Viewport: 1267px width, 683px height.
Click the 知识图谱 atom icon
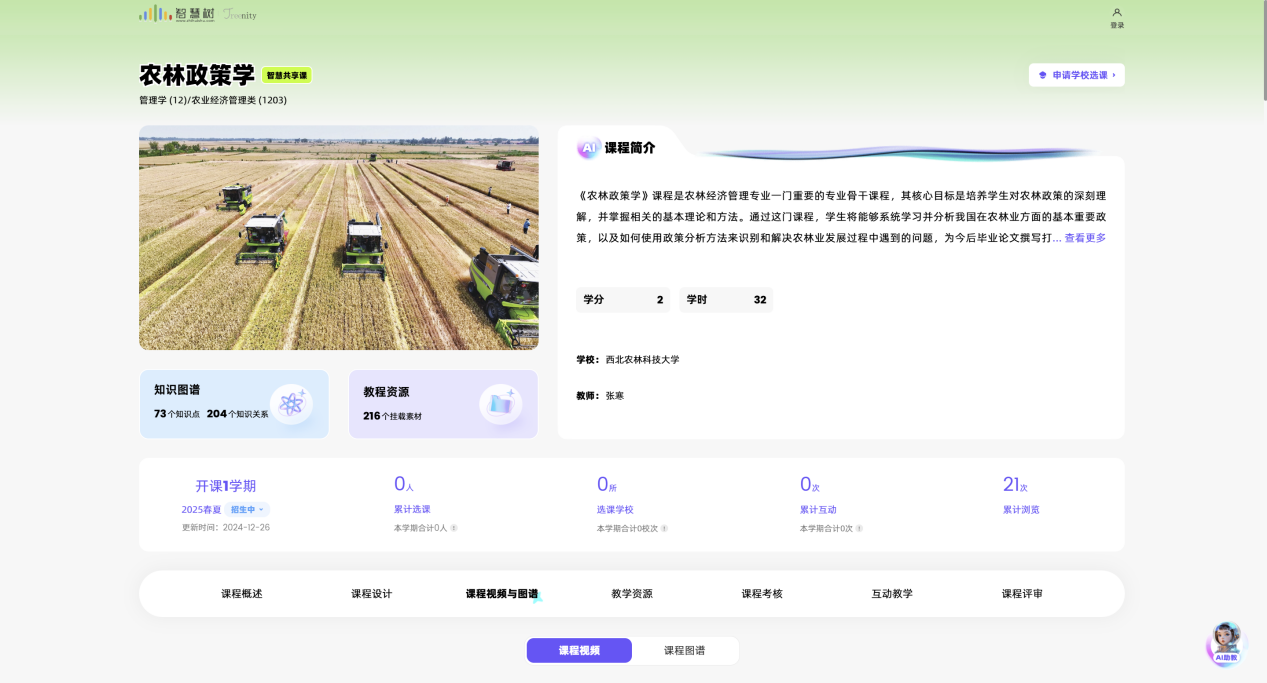291,404
